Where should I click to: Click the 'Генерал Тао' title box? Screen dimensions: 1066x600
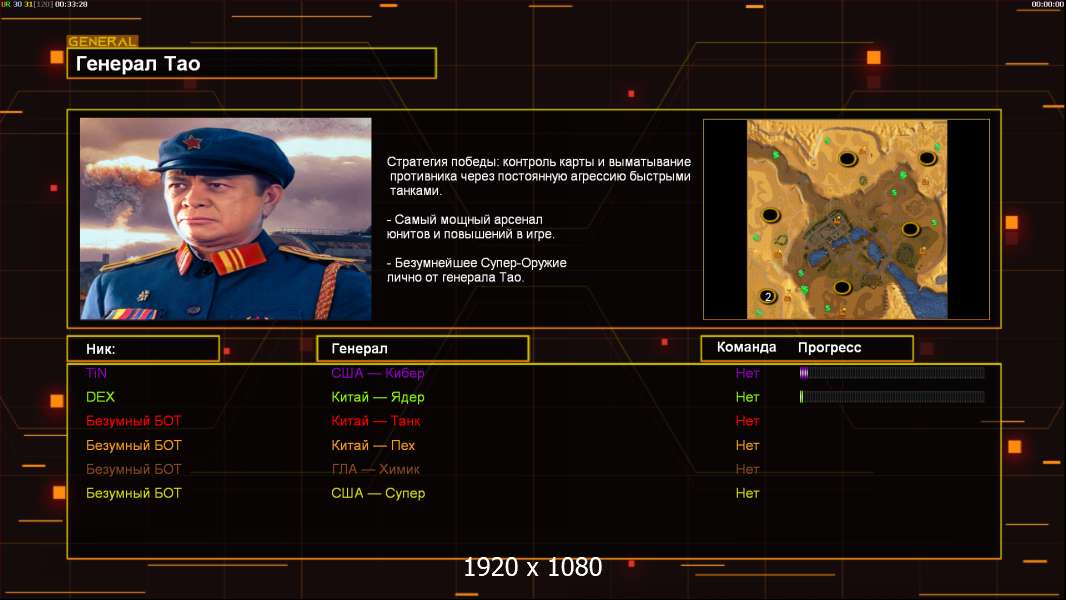click(x=252, y=63)
